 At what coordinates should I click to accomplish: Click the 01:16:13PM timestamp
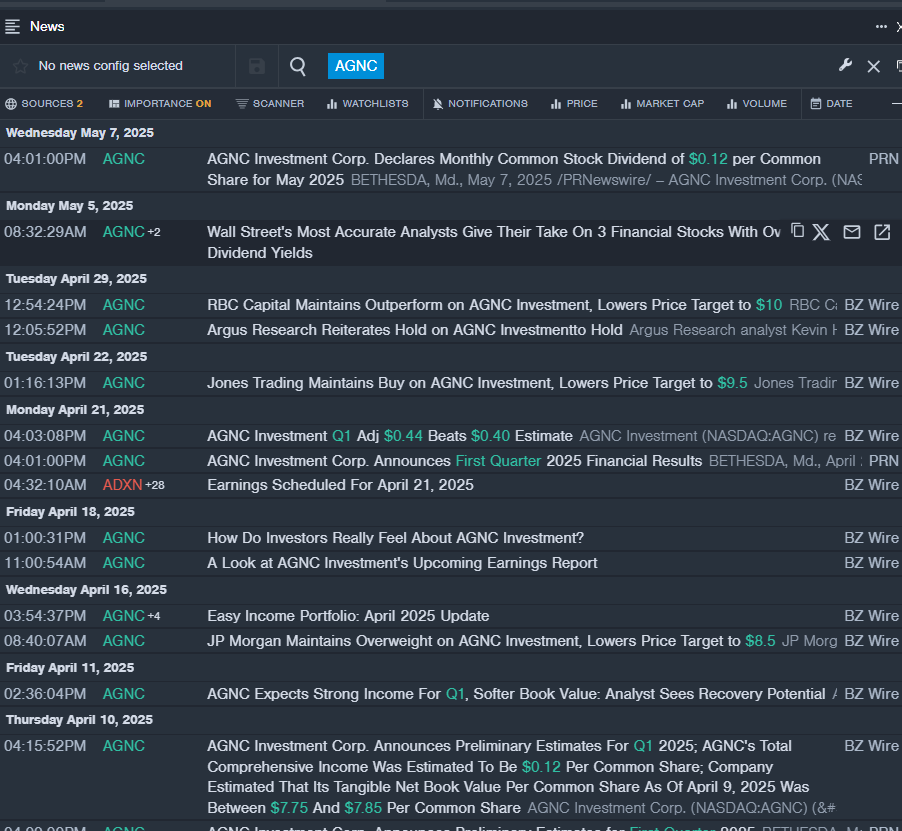[45, 383]
